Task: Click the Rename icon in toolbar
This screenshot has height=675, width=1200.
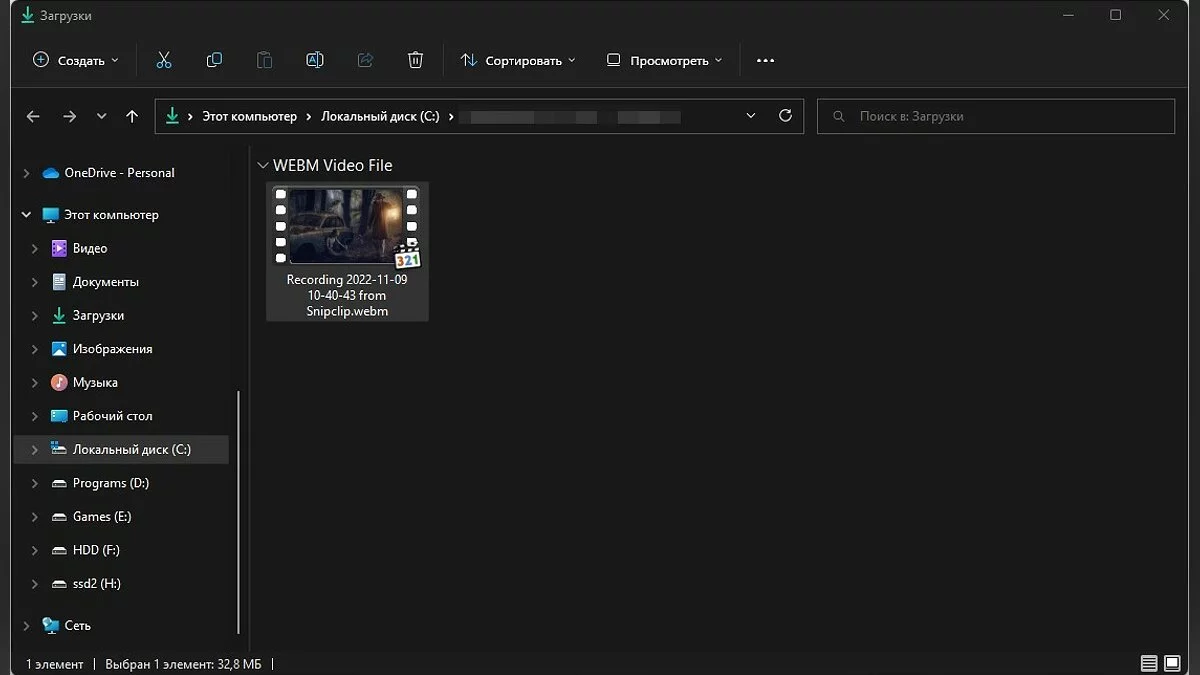Action: [314, 60]
